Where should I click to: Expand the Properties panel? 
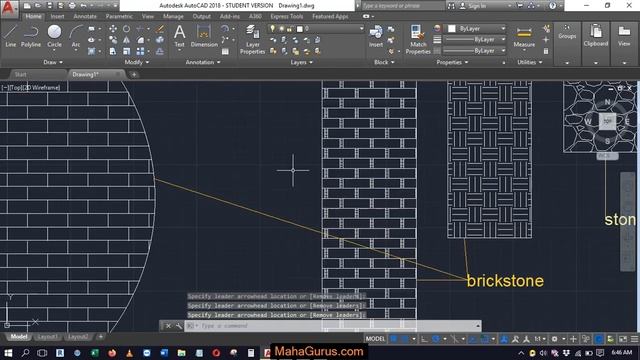click(x=452, y=62)
